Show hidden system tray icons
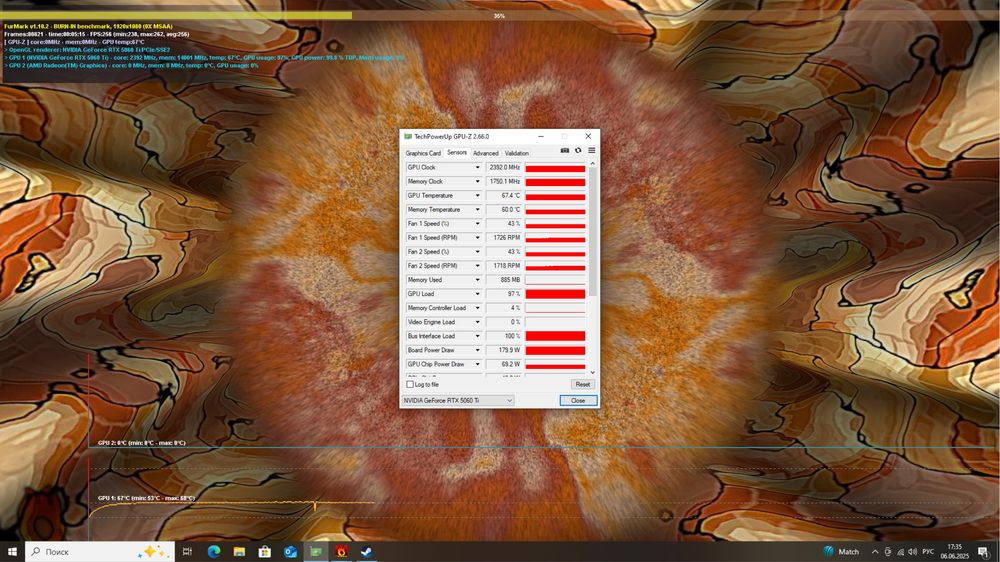Viewport: 1000px width, 562px height. click(875, 552)
